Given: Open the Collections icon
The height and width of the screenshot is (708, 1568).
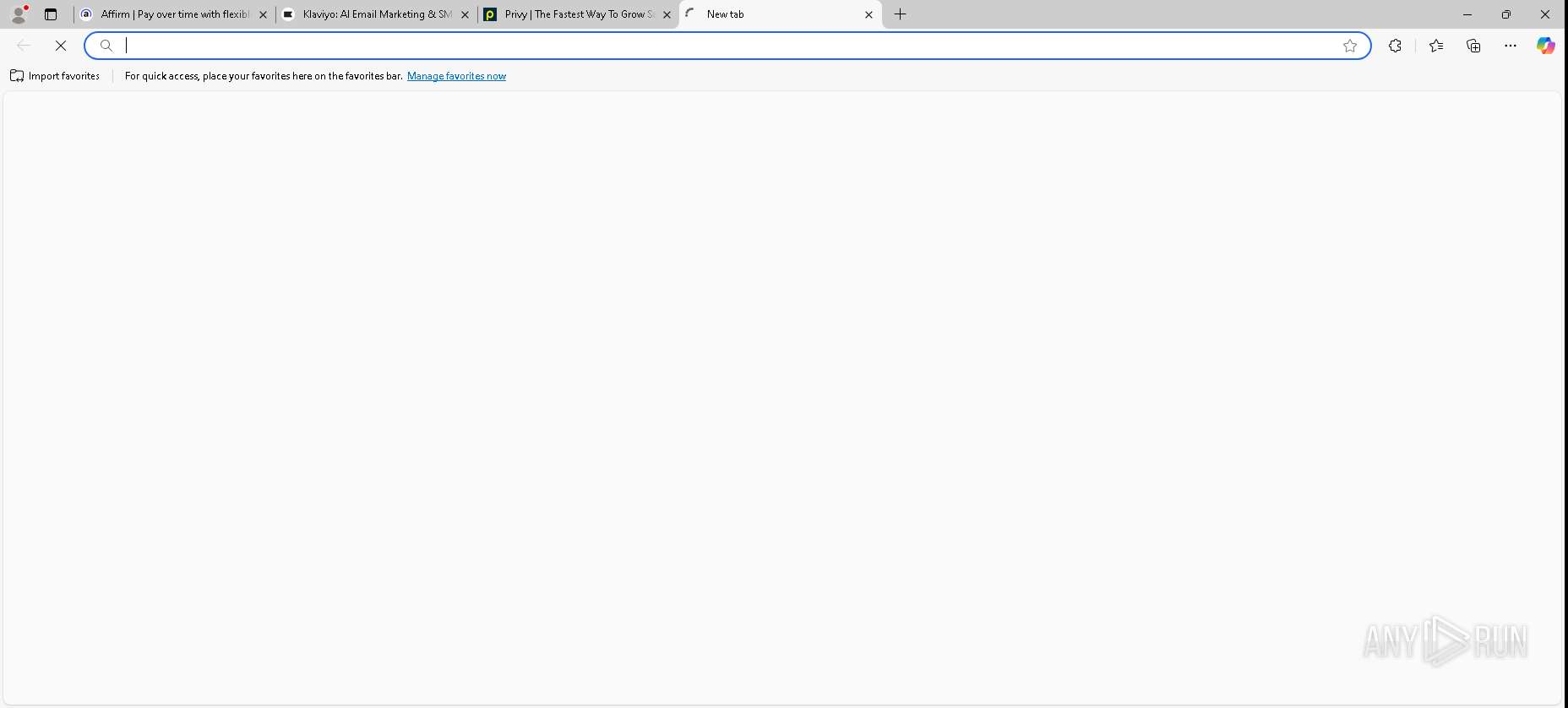Looking at the screenshot, I should pyautogui.click(x=1473, y=46).
